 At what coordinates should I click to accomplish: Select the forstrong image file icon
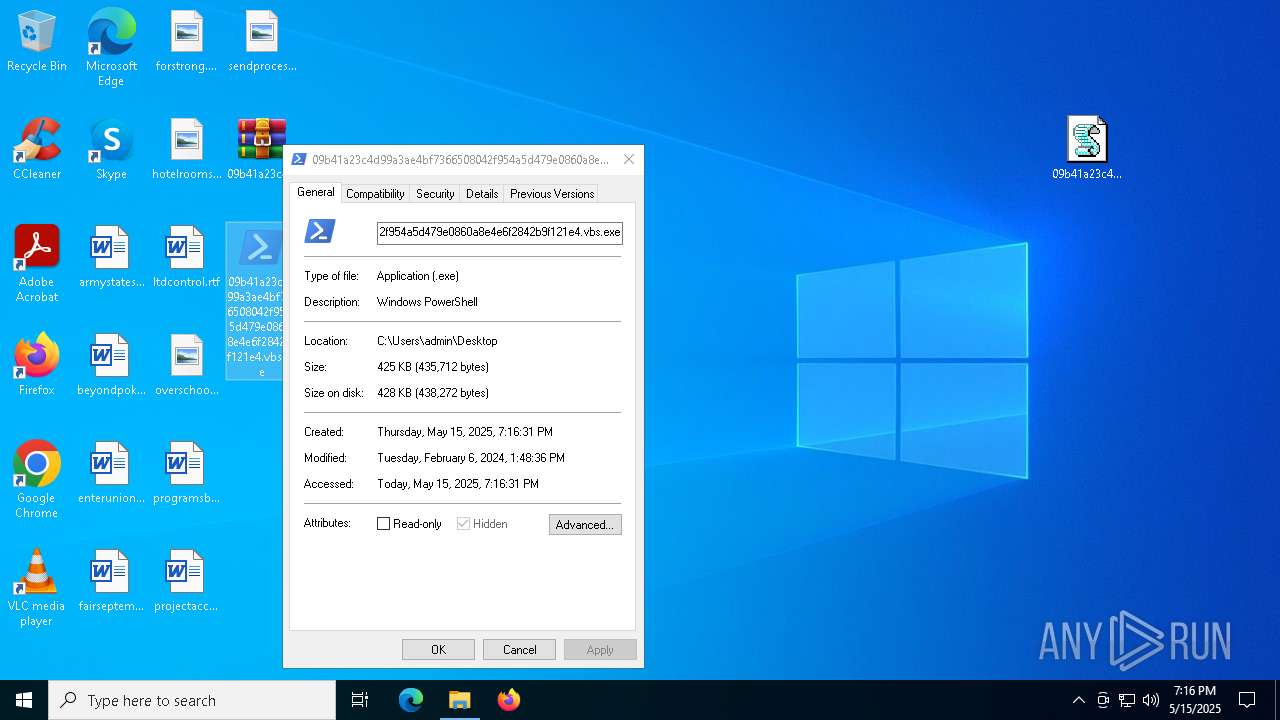(x=186, y=42)
